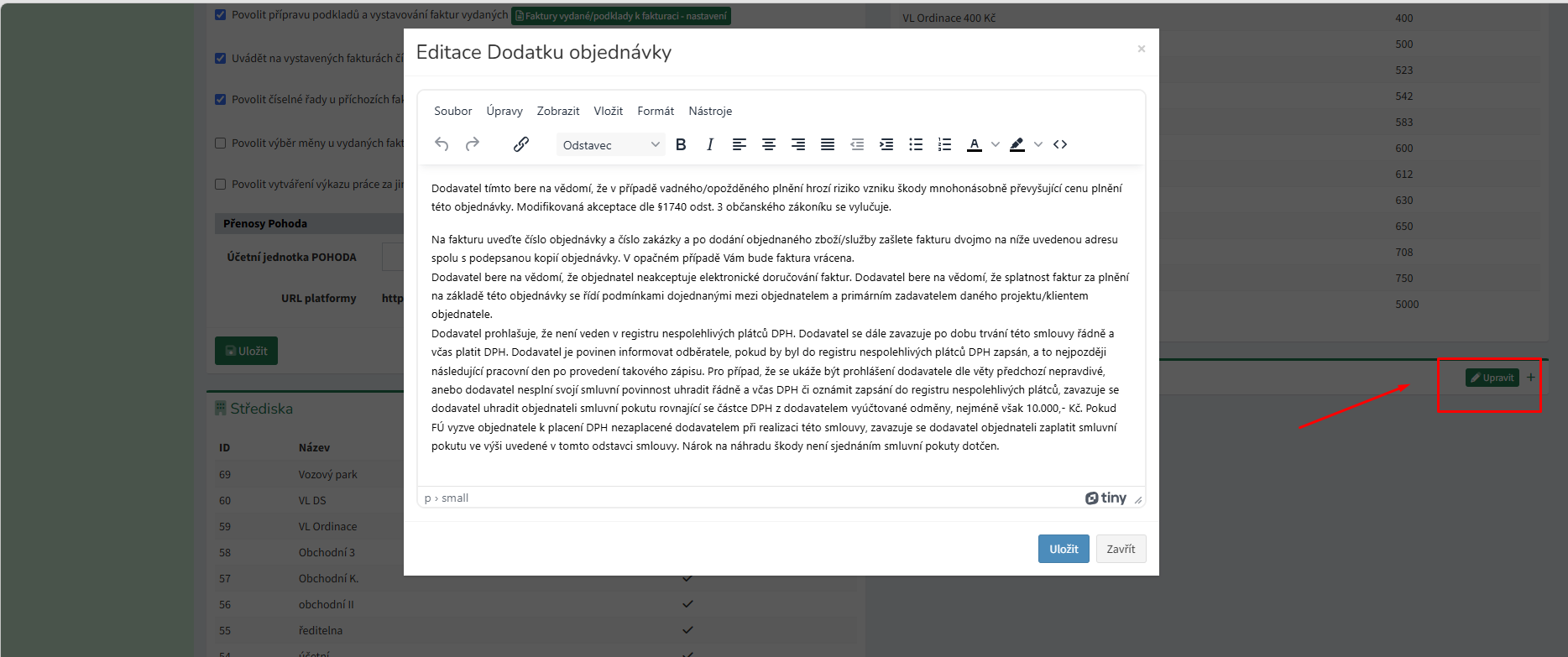
Task: Enable 'Povolit výběr měny' checkbox
Action: 221,143
